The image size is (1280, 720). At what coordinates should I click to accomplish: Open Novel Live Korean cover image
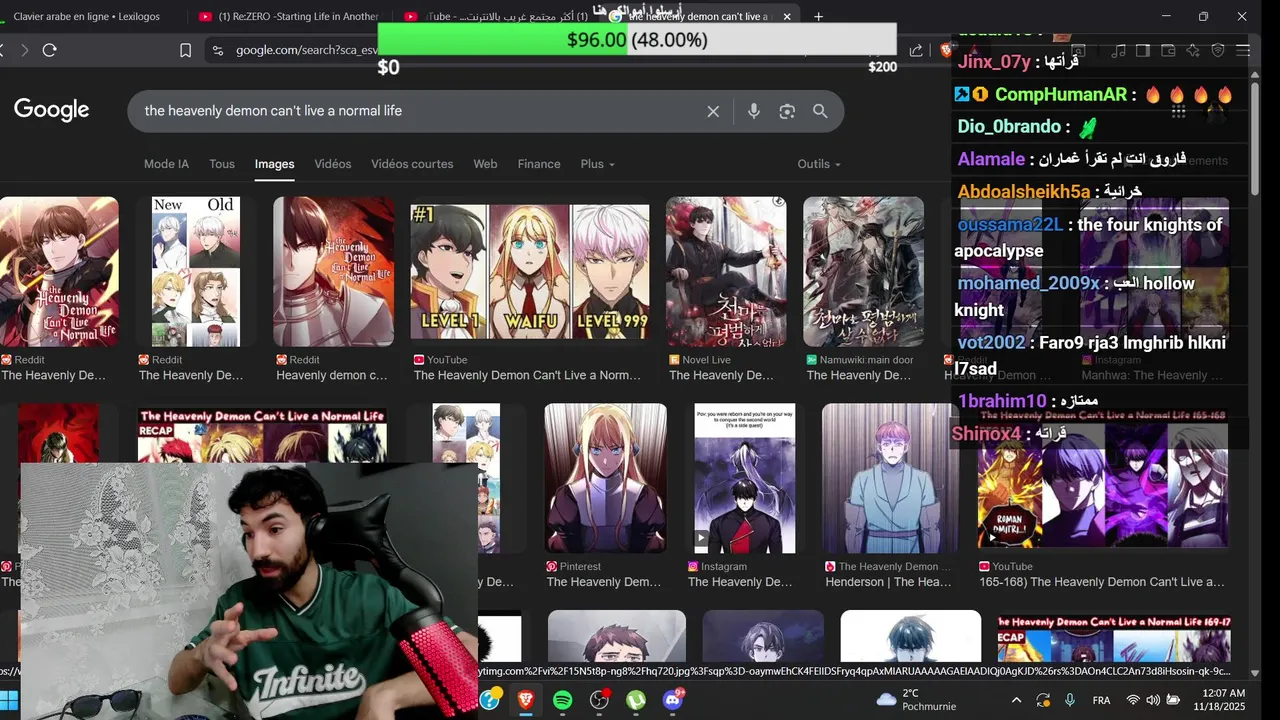pyautogui.click(x=726, y=271)
